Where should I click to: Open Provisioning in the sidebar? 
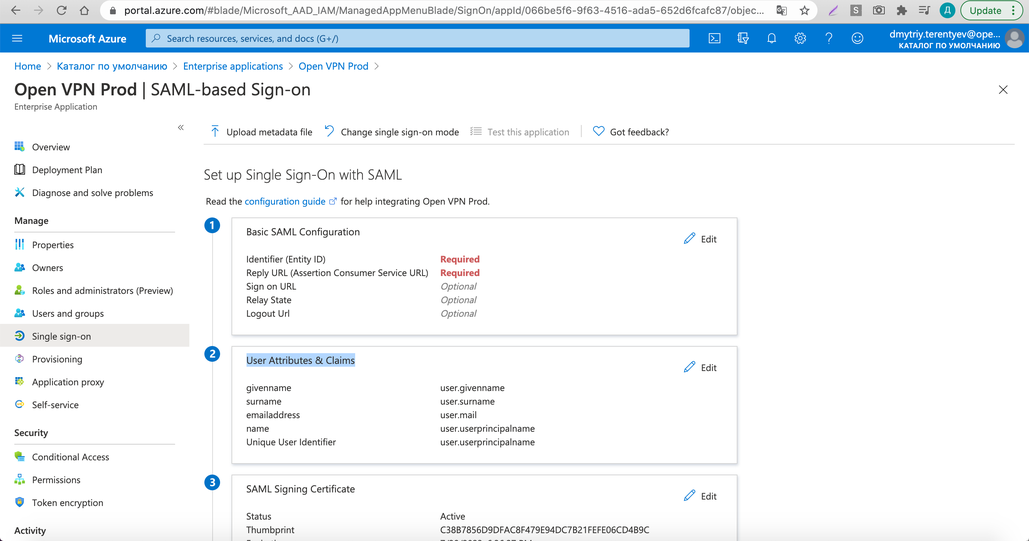(x=57, y=359)
